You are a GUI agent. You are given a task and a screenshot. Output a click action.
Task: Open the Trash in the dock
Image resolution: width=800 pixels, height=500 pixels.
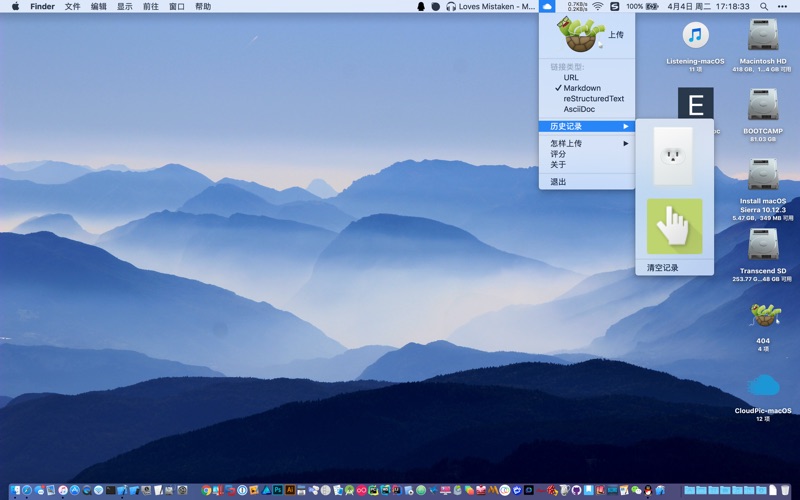(785, 490)
